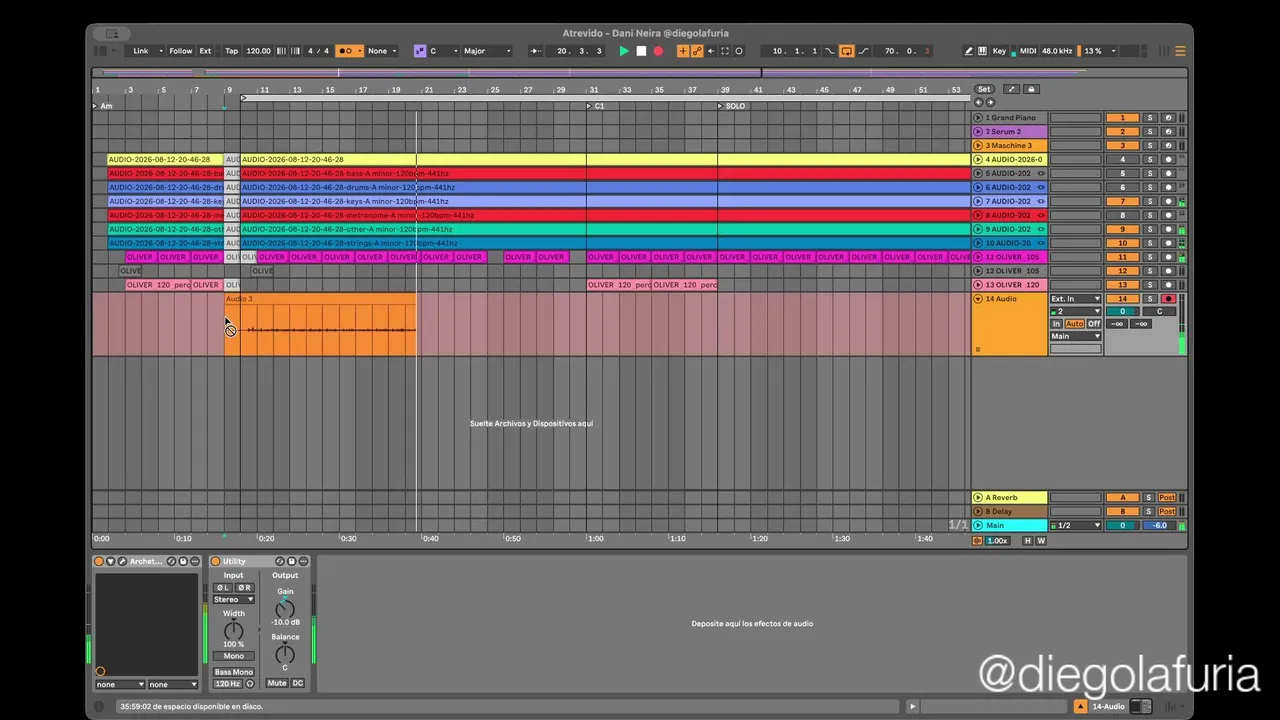Click the Mute button in Utility
Image resolution: width=1280 pixels, height=720 pixels.
[277, 683]
